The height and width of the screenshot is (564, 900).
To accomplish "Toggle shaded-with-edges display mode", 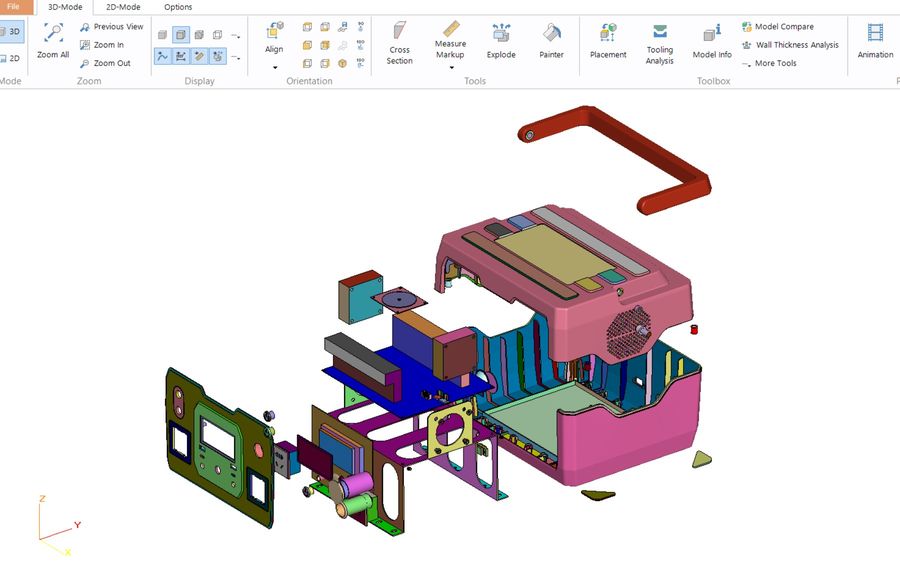I will tap(181, 35).
